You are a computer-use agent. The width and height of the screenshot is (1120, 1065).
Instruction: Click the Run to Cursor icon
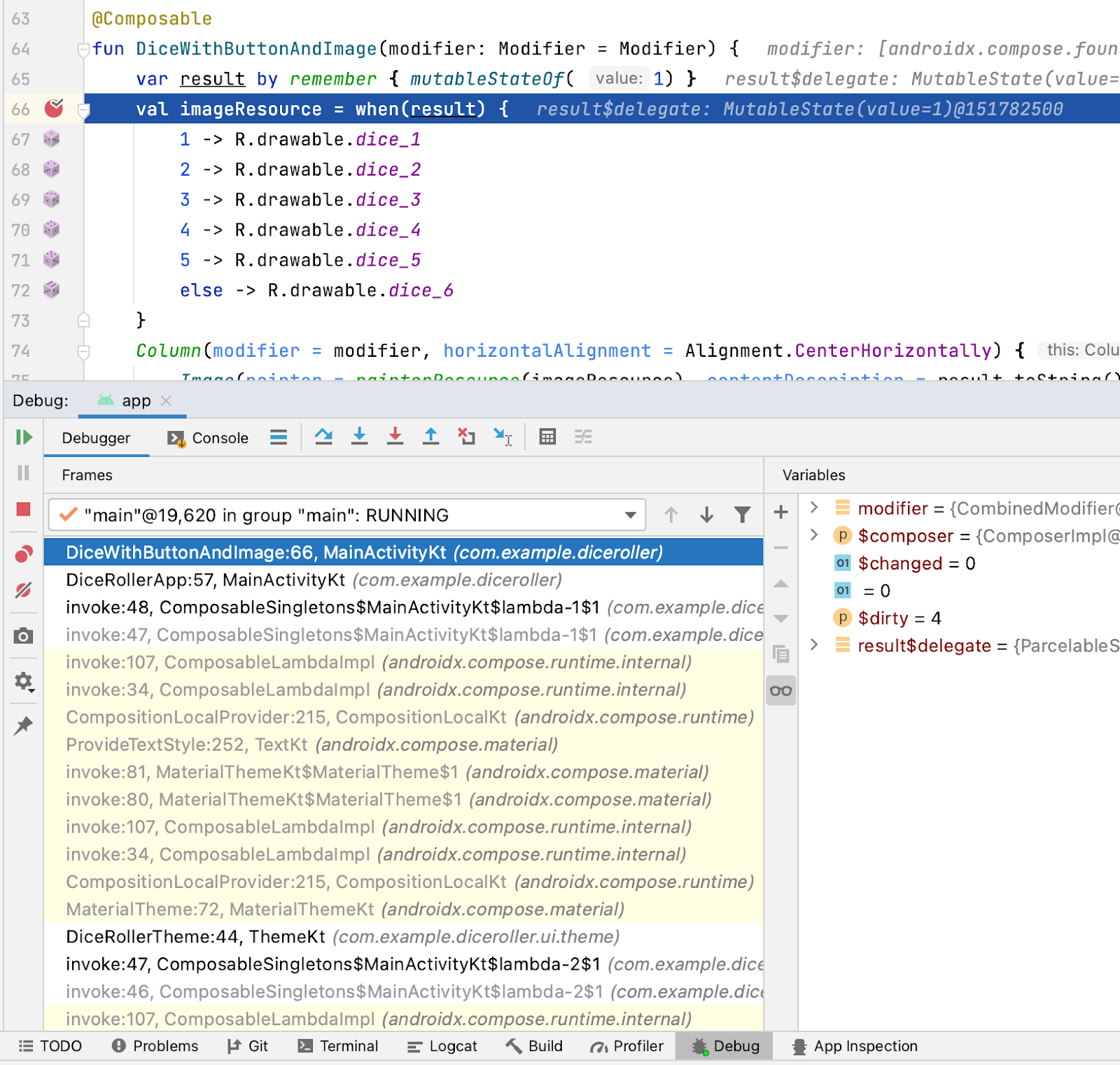point(503,437)
